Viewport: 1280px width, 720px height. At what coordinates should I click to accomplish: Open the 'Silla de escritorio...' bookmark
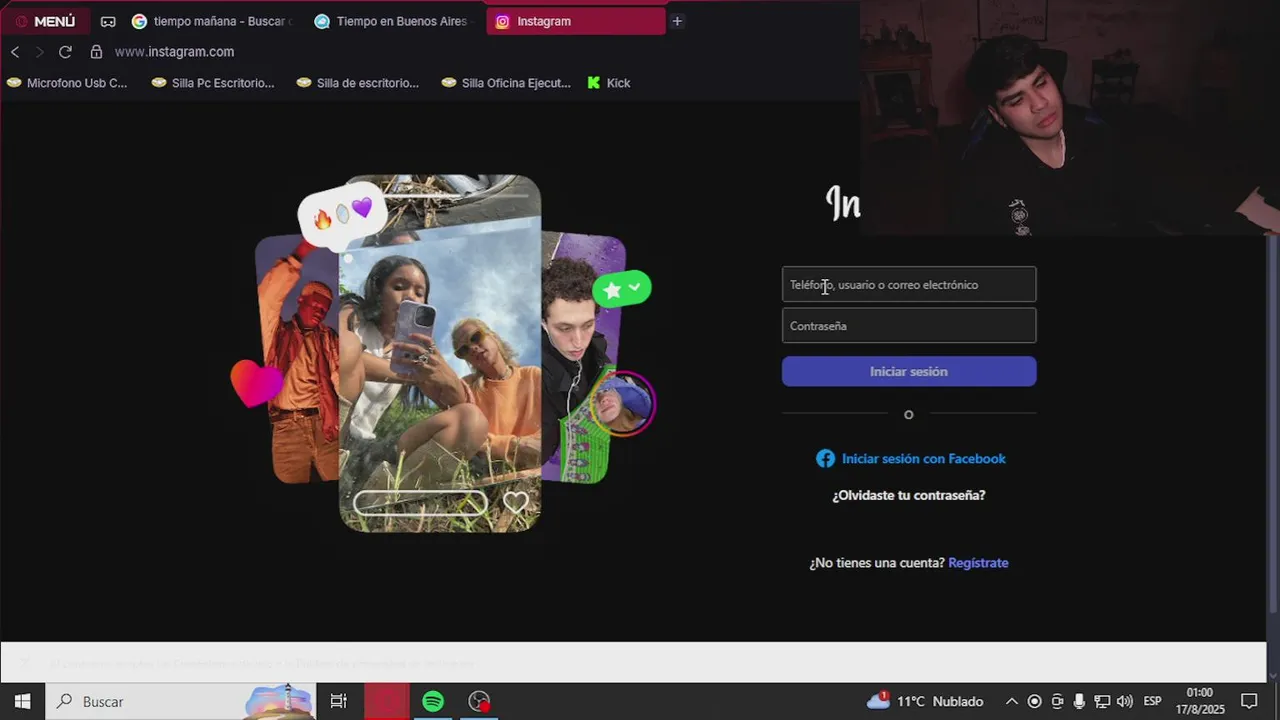(x=358, y=83)
